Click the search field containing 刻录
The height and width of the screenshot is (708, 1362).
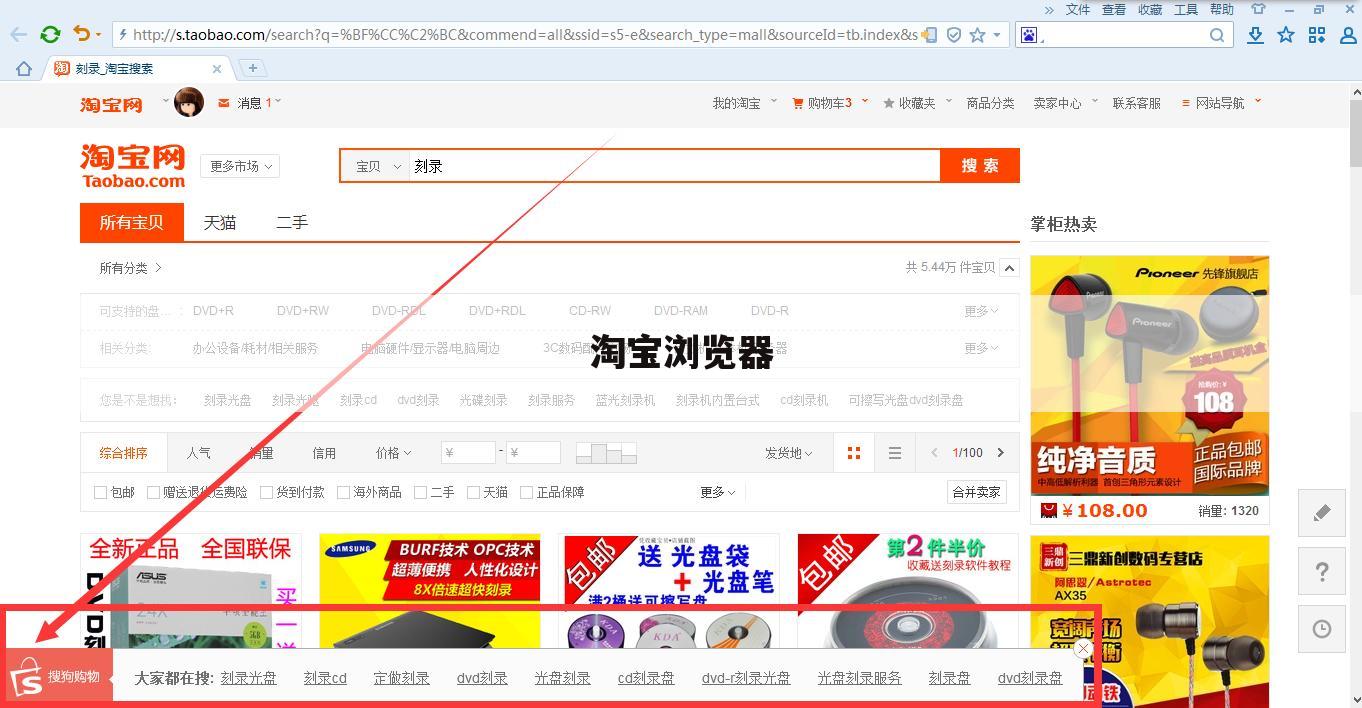pyautogui.click(x=674, y=166)
